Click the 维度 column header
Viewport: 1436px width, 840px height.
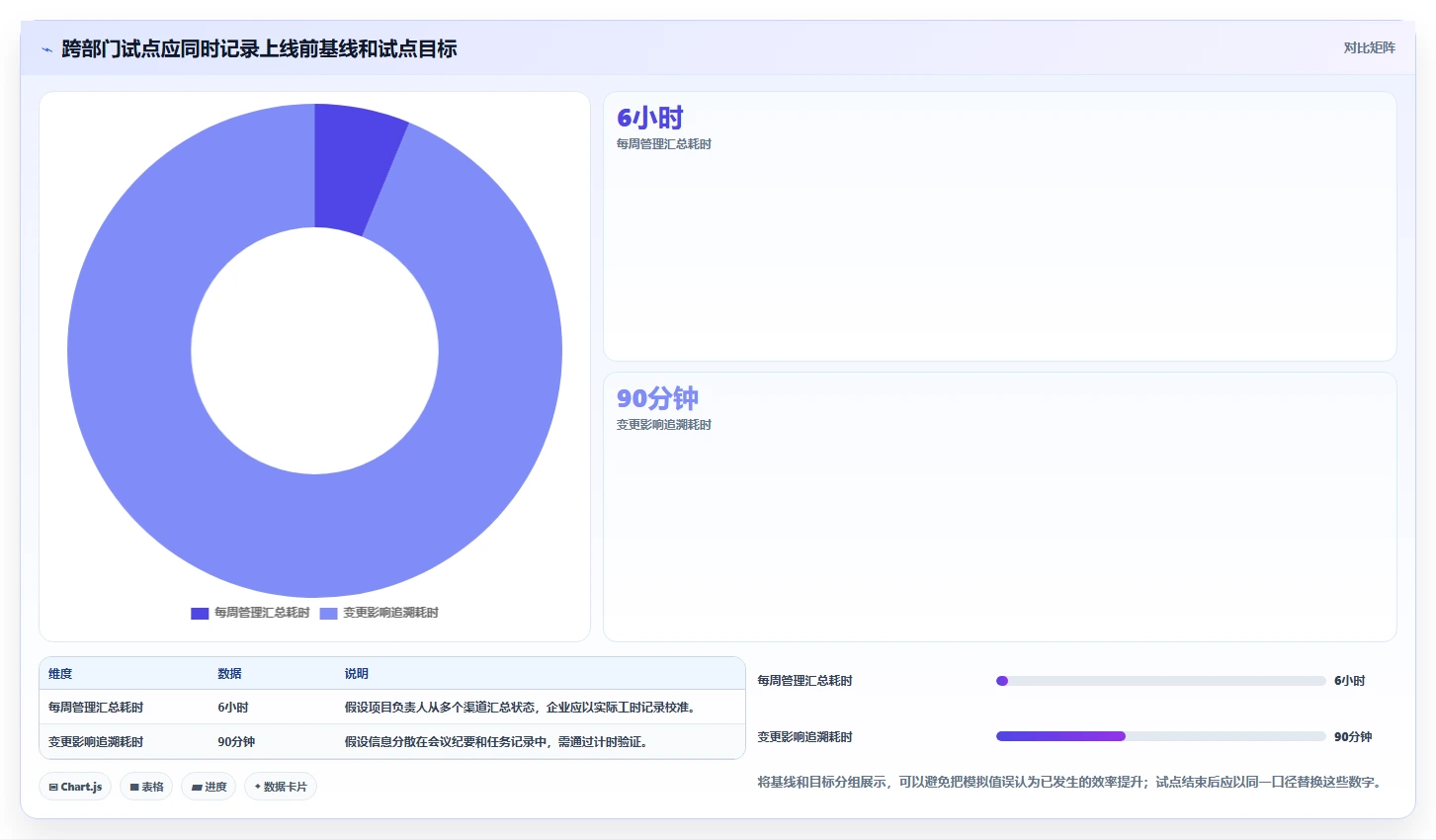click(x=60, y=674)
